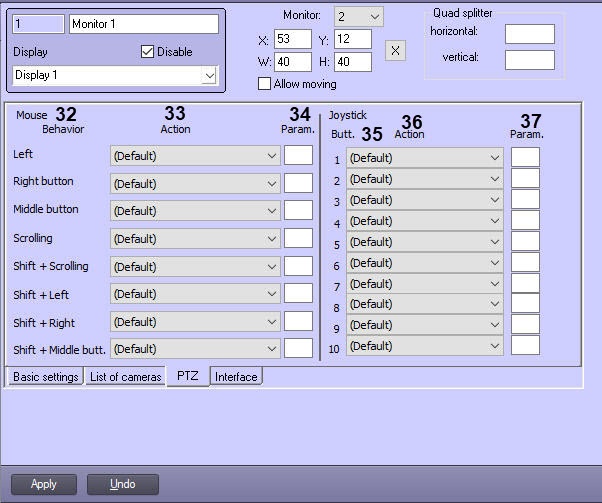Open joystick button 10 action dropdown
602x503 pixels.
tap(425, 346)
